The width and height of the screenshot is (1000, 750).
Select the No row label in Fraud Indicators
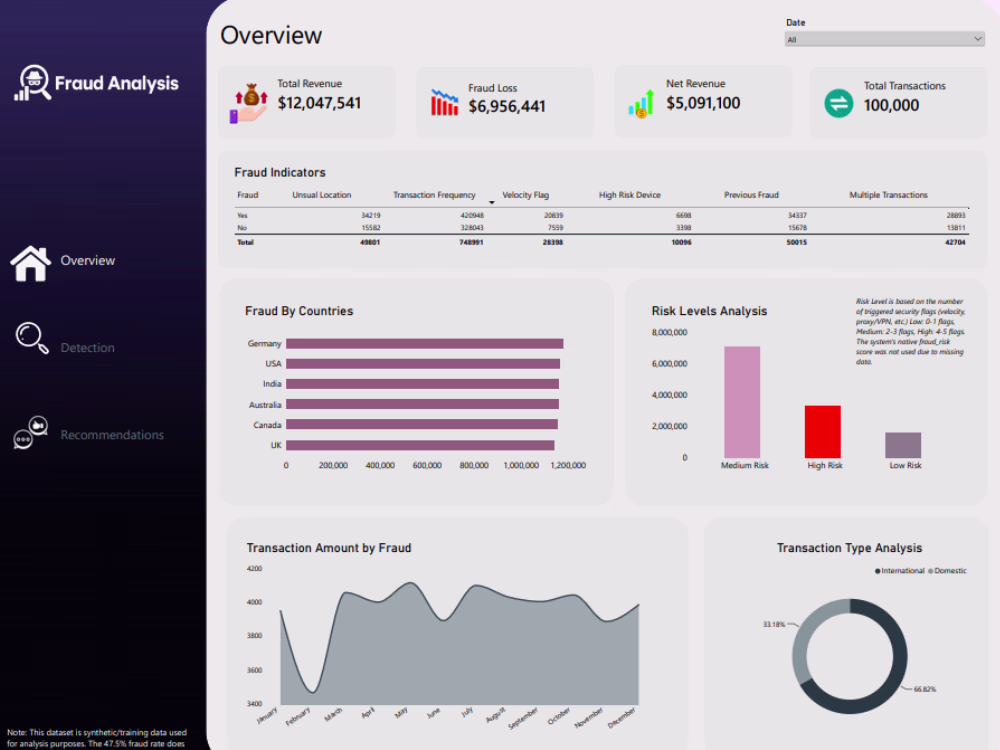pos(242,228)
